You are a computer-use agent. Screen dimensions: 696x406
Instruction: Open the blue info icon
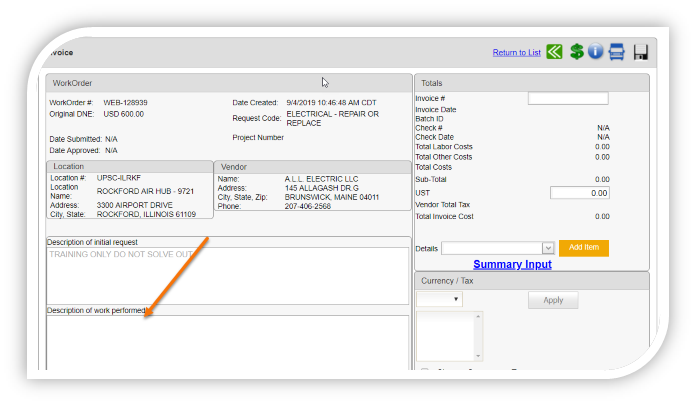tap(596, 52)
